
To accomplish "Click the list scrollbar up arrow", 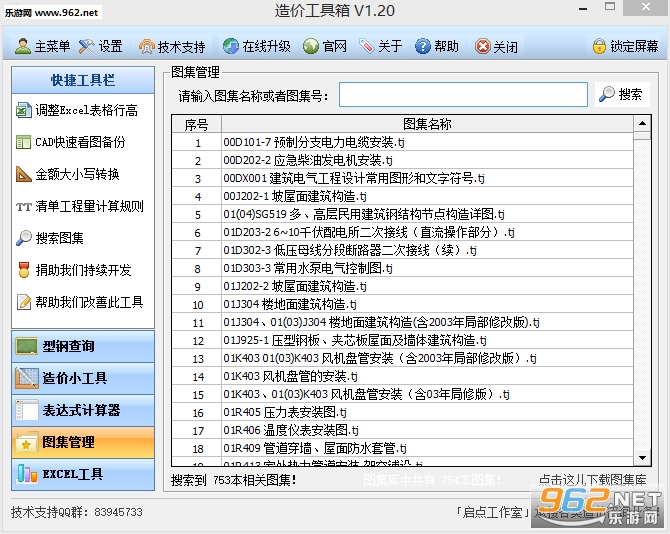I will (642, 124).
